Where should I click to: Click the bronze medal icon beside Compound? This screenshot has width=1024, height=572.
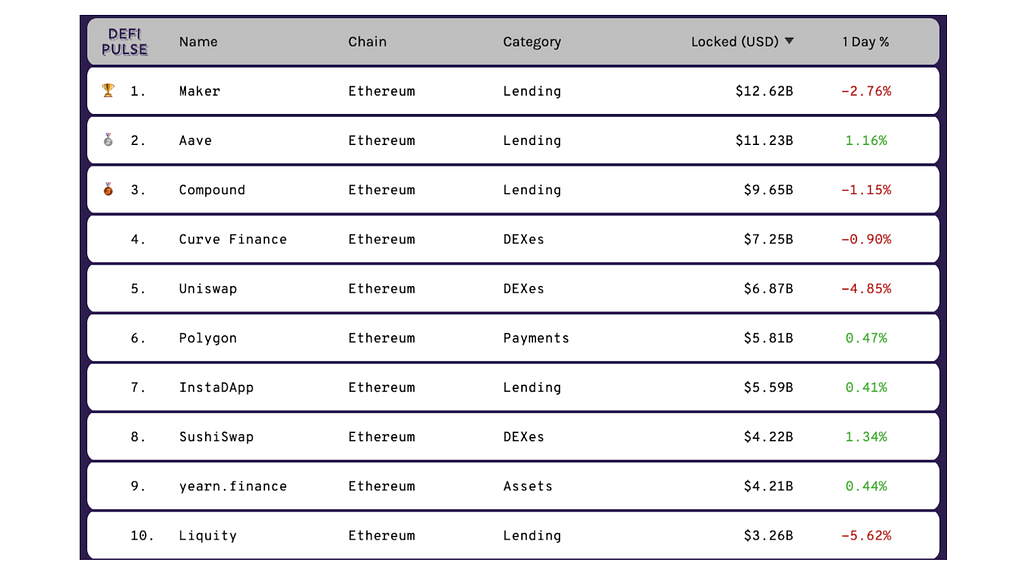[x=108, y=190]
